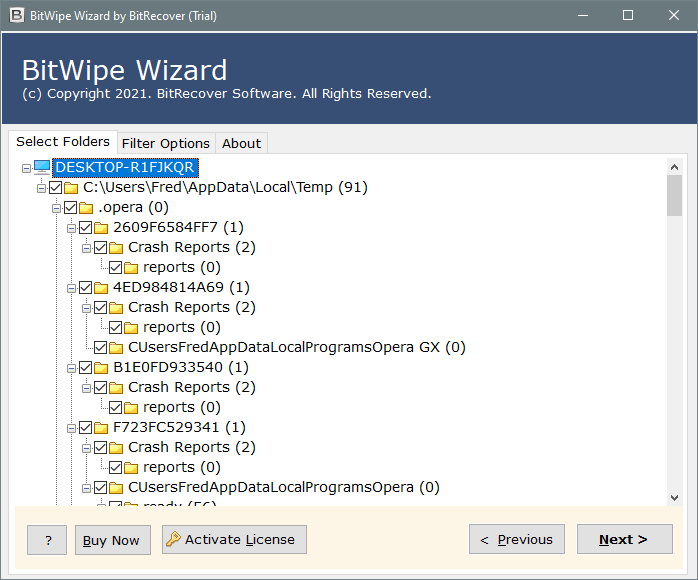
Task: Collapse the .opera tree node
Action: 57,208
